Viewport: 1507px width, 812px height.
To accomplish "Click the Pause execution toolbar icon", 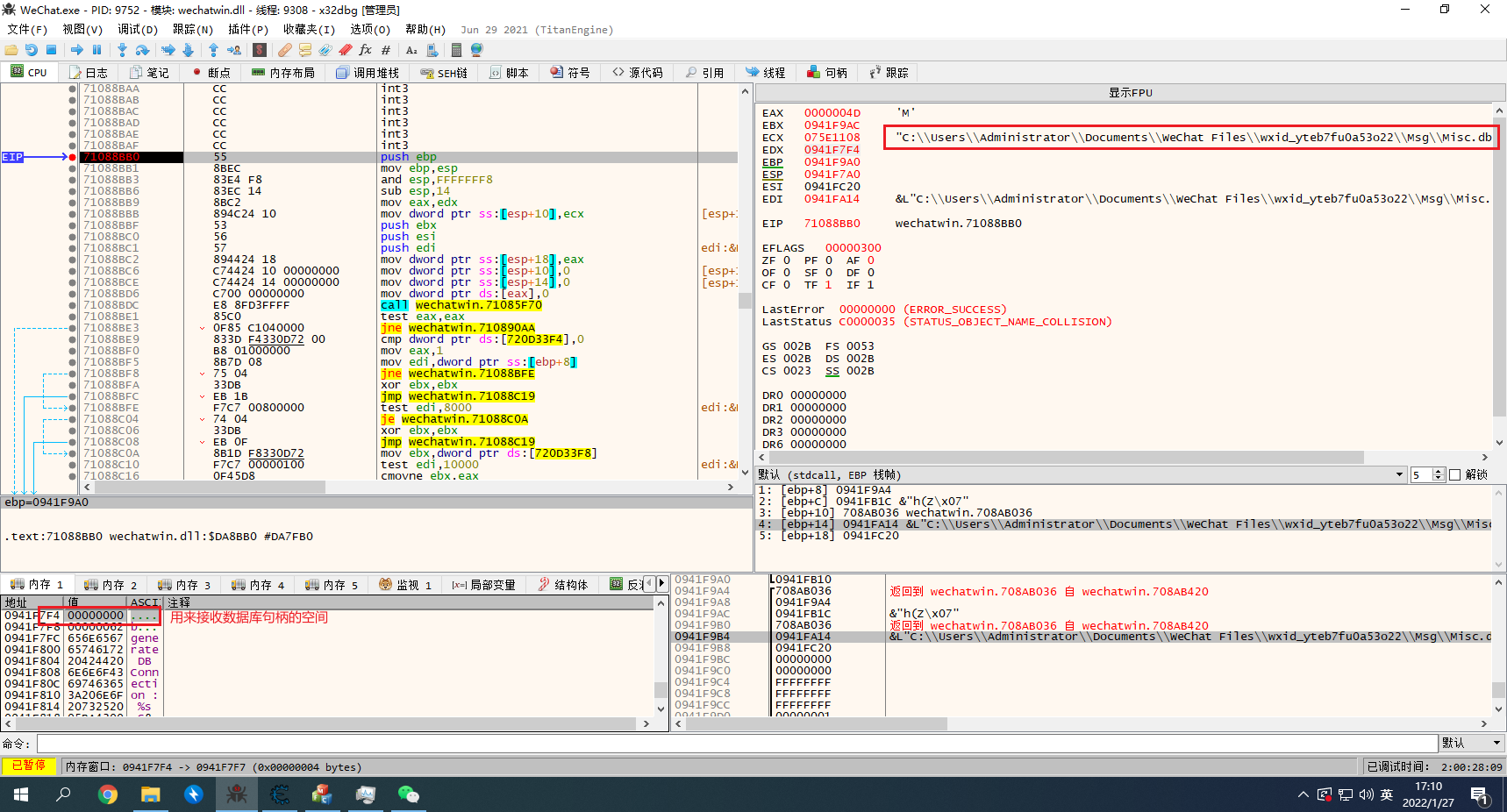I will pos(97,50).
